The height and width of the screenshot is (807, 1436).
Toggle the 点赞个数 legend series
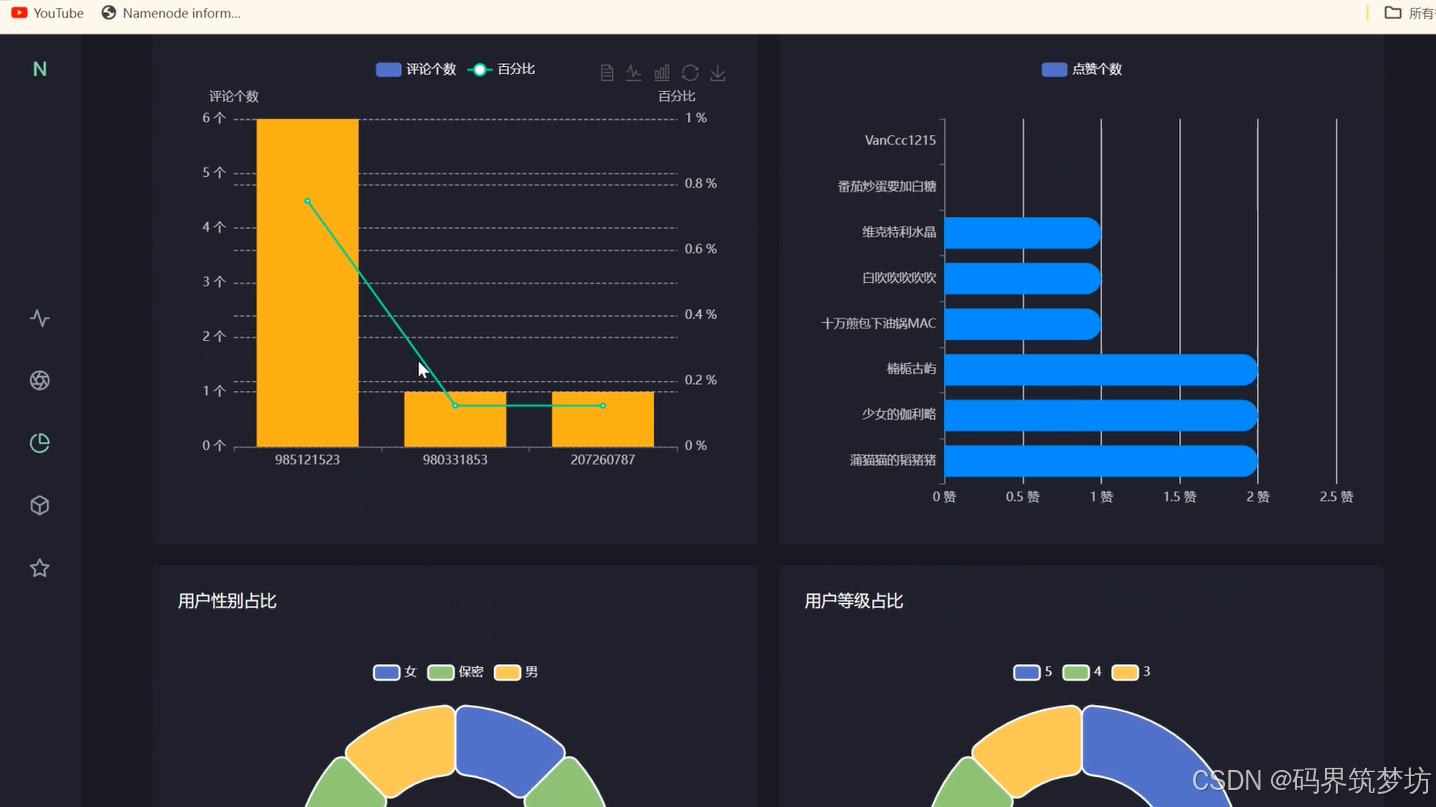point(1082,69)
